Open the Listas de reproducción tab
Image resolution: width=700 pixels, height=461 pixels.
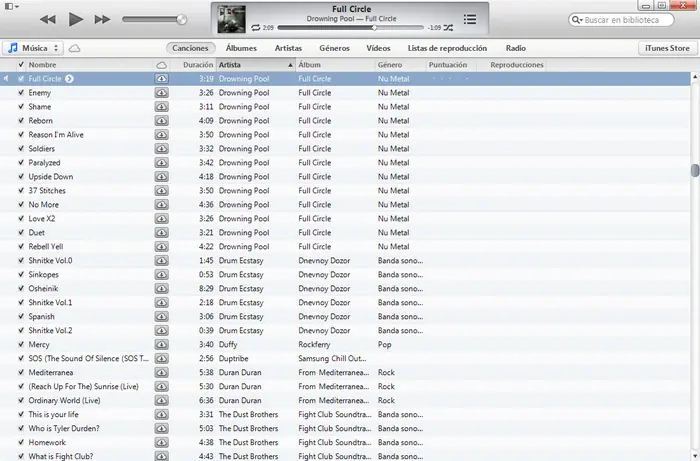pyautogui.click(x=447, y=48)
